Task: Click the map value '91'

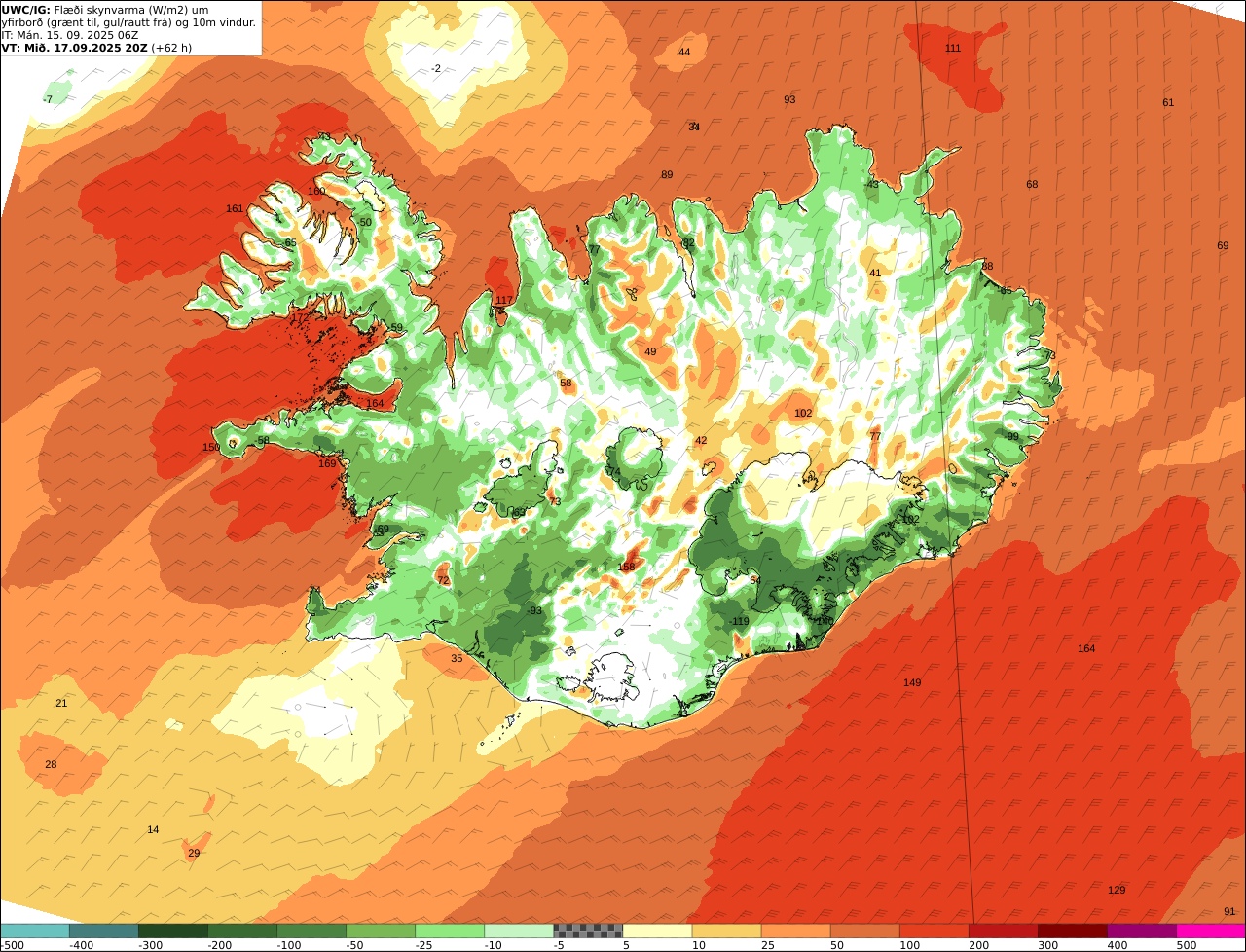Action: [x=1229, y=912]
